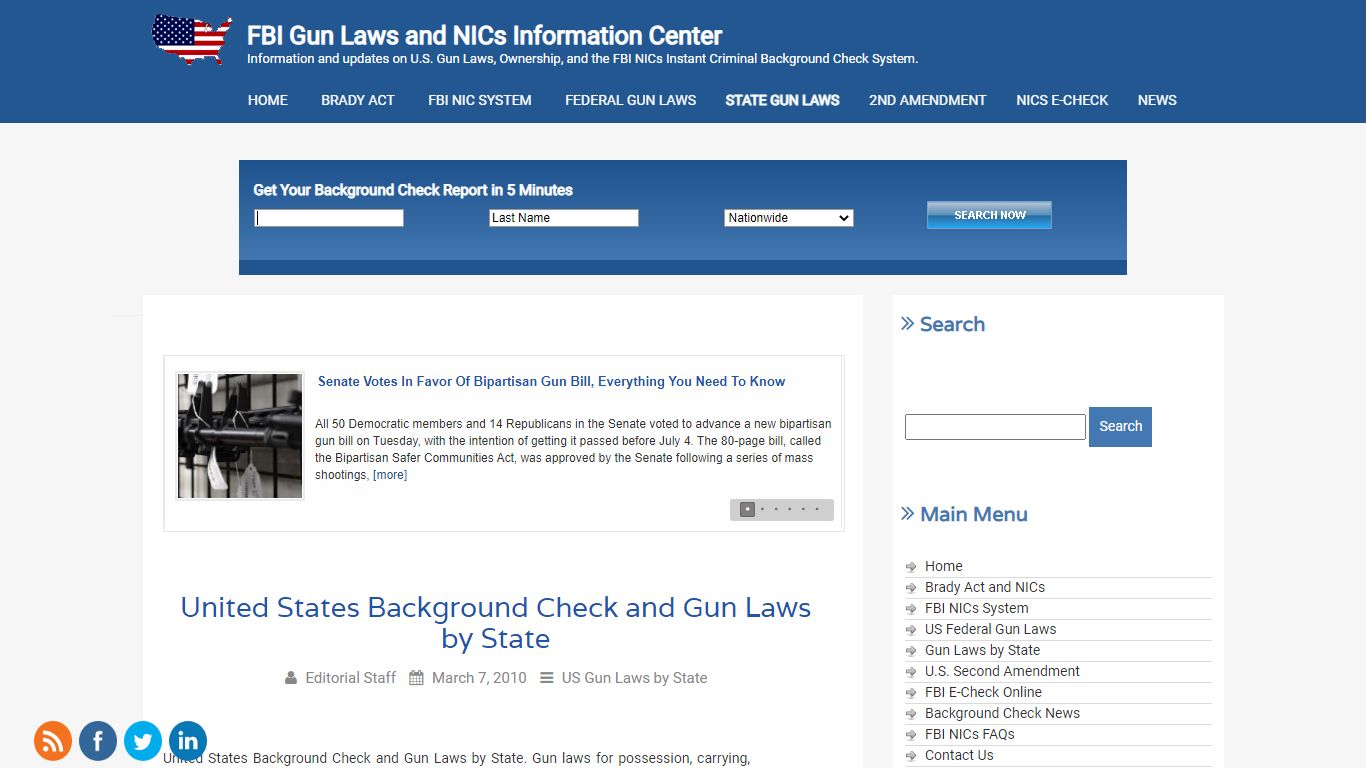Open NEWS in the top navigation

1157,100
